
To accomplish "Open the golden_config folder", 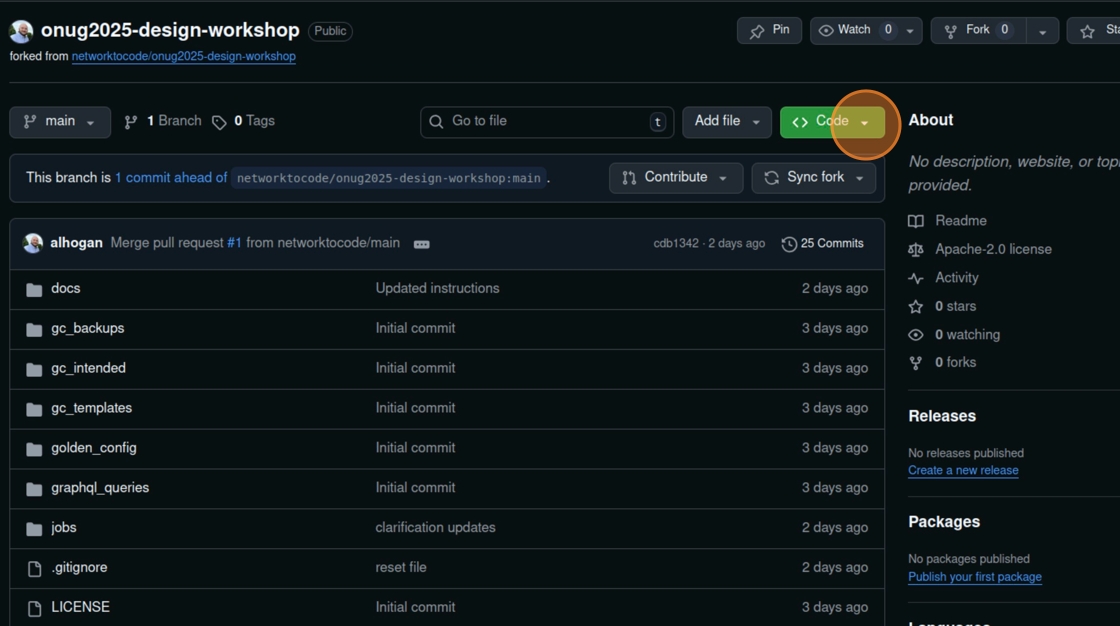I will click(x=94, y=448).
